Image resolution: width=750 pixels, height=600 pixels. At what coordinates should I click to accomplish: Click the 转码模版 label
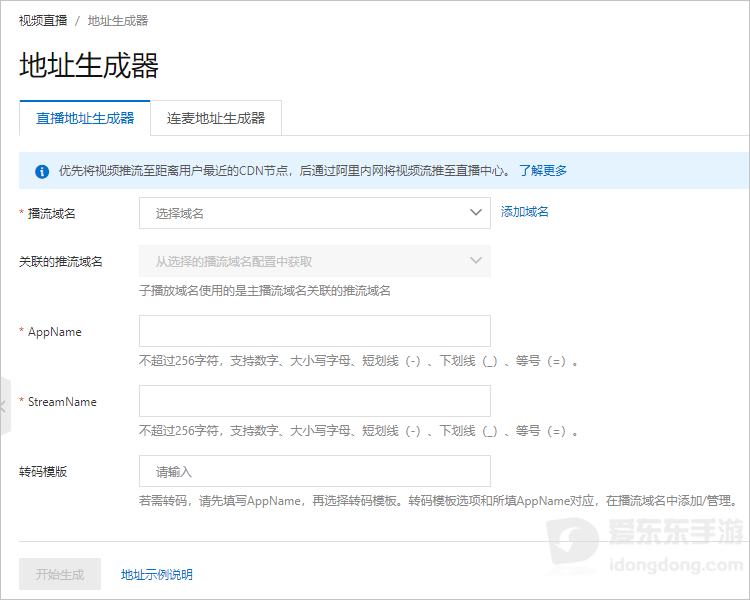click(43, 472)
